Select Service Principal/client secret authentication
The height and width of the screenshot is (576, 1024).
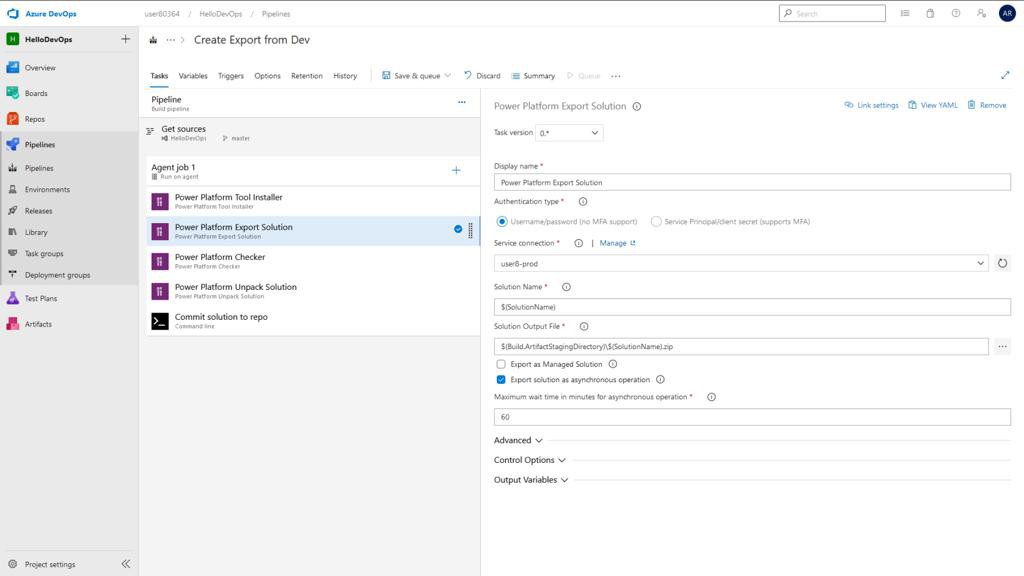point(656,221)
